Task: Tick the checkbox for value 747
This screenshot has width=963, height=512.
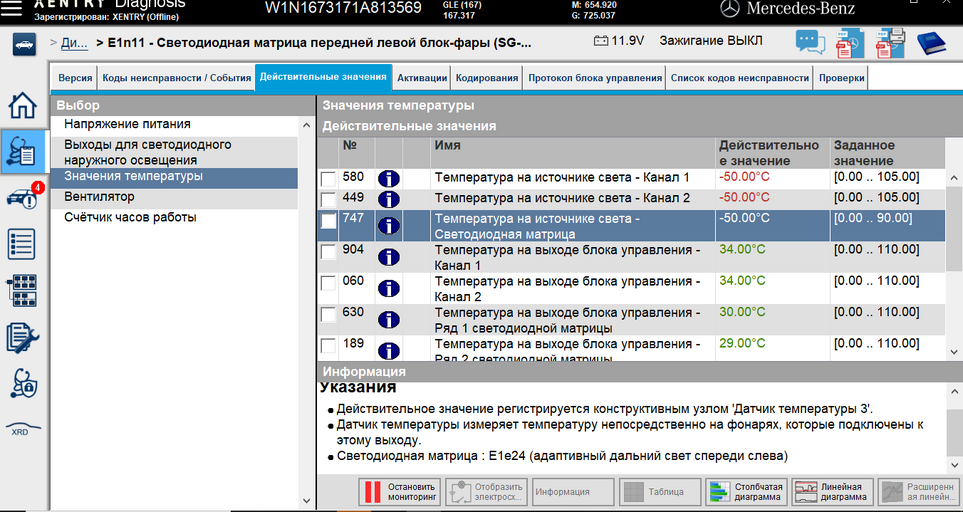Action: point(329,221)
